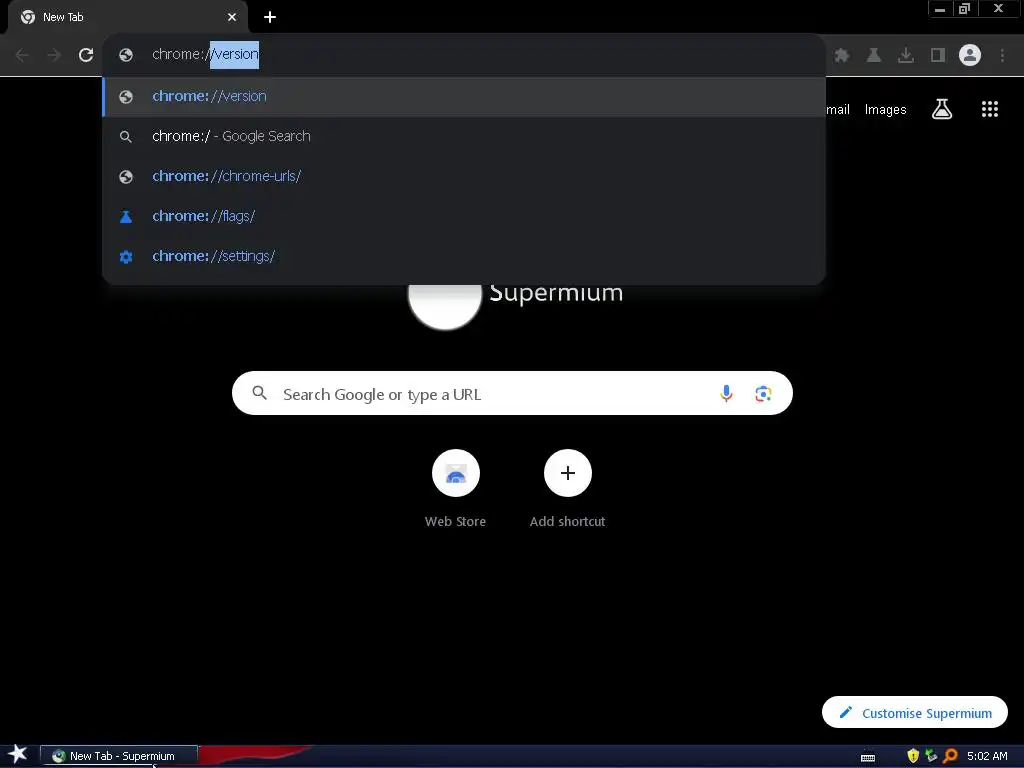
Task: Open the Downloads toolbar icon
Action: [906, 55]
